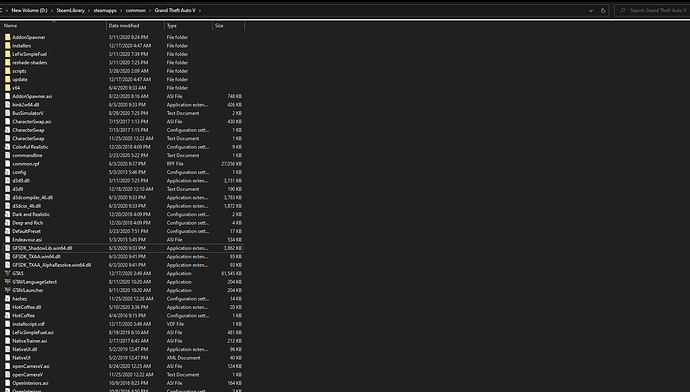Click the Installers folder icon
Viewport: 690px width, 392px height.
[7, 45]
